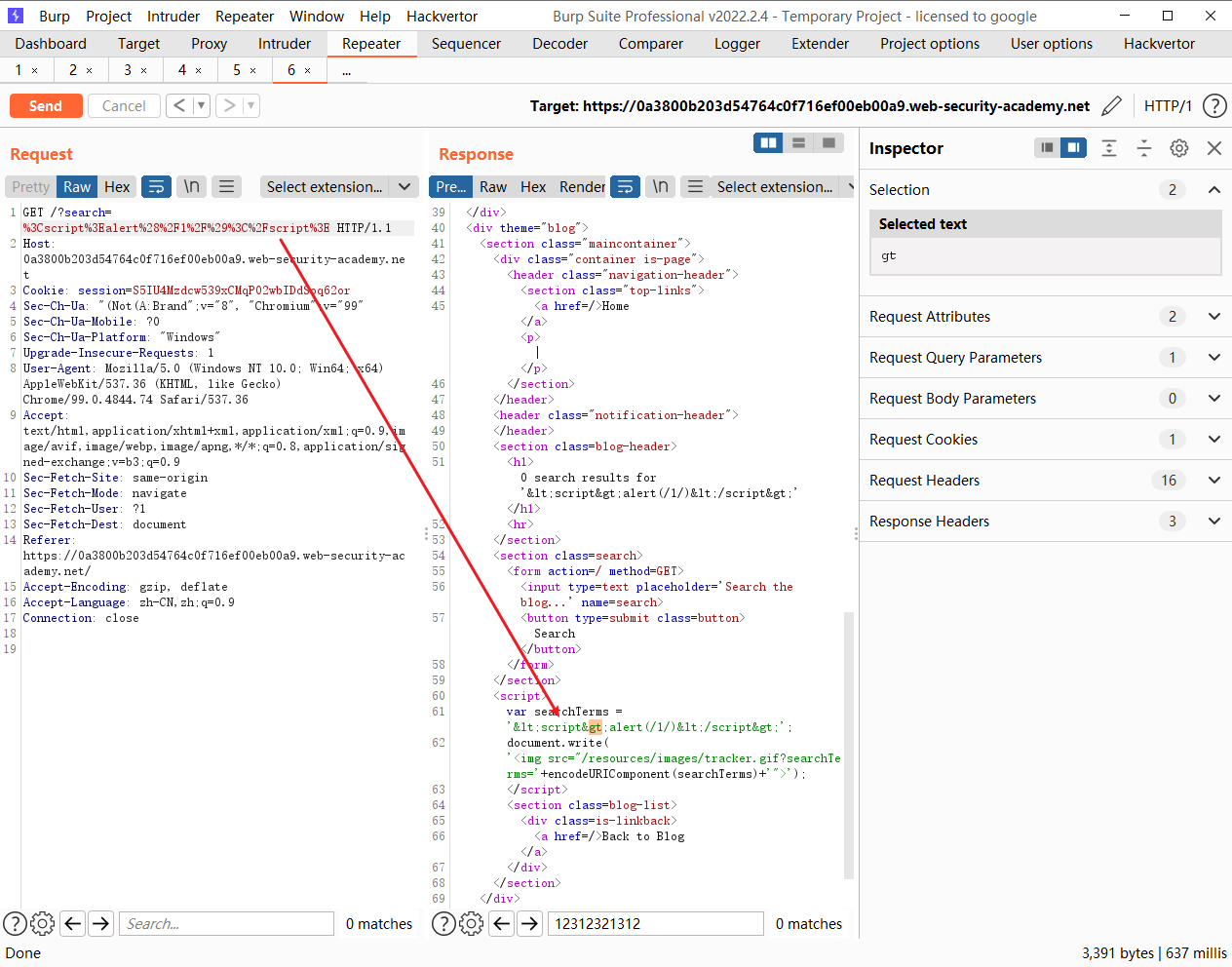This screenshot has width=1232, height=967.
Task: Click inside the Search field below the Request
Action: 226,923
